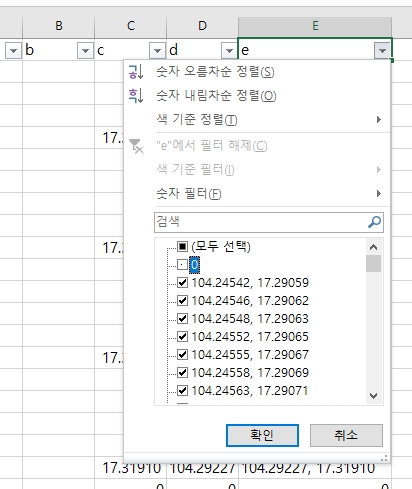Choose "e"에서 필터 해제 entry
The height and width of the screenshot is (489, 412).
[x=257, y=146]
